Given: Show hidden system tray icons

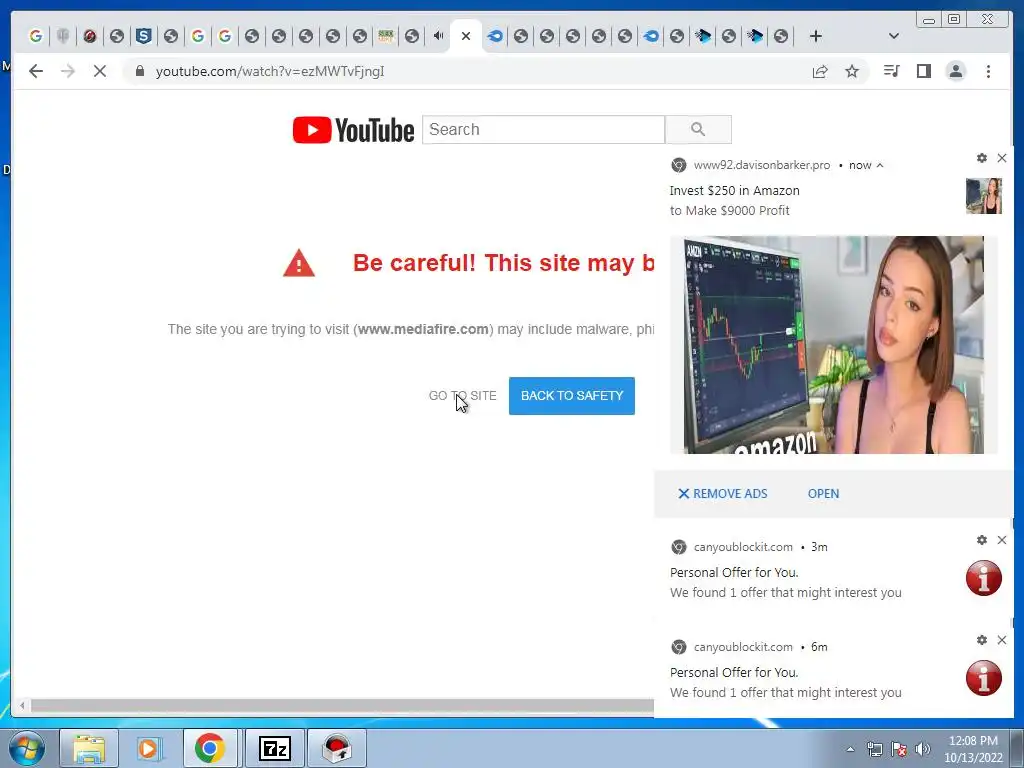Looking at the screenshot, I should pos(850,749).
